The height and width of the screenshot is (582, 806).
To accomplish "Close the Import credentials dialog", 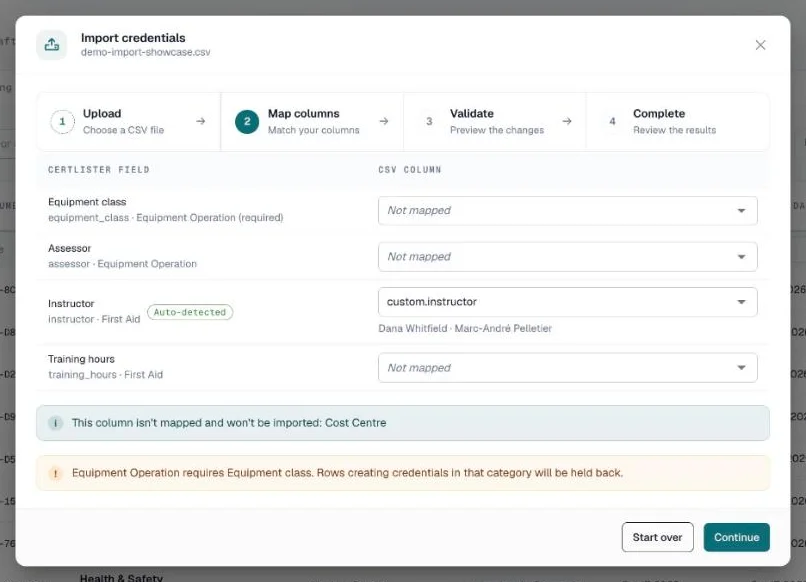I will [x=760, y=45].
